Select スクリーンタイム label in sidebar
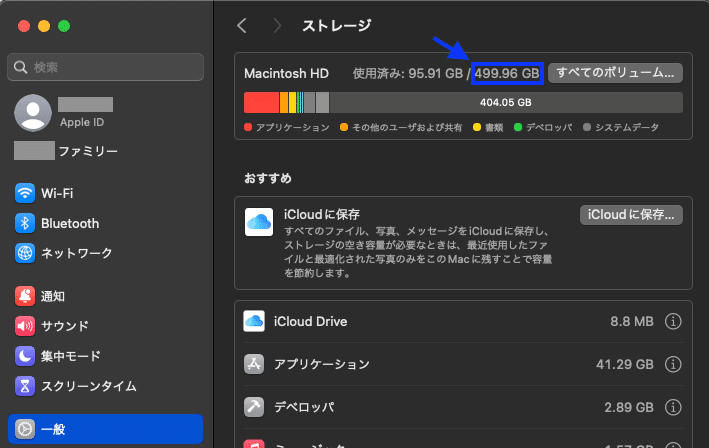This screenshot has height=448, width=709. click(89, 386)
